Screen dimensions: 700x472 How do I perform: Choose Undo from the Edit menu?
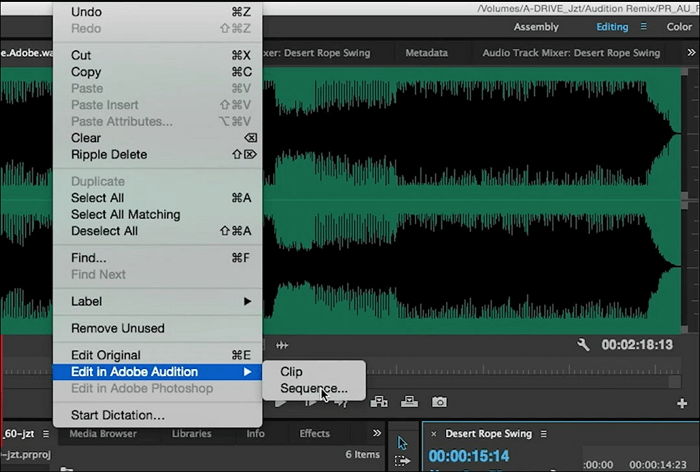158,12
